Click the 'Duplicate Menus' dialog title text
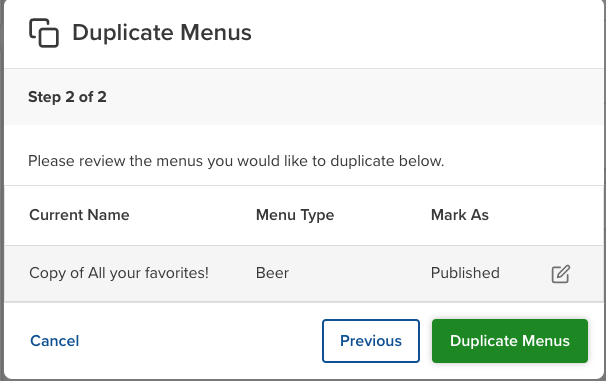This screenshot has height=381, width=606. click(162, 32)
